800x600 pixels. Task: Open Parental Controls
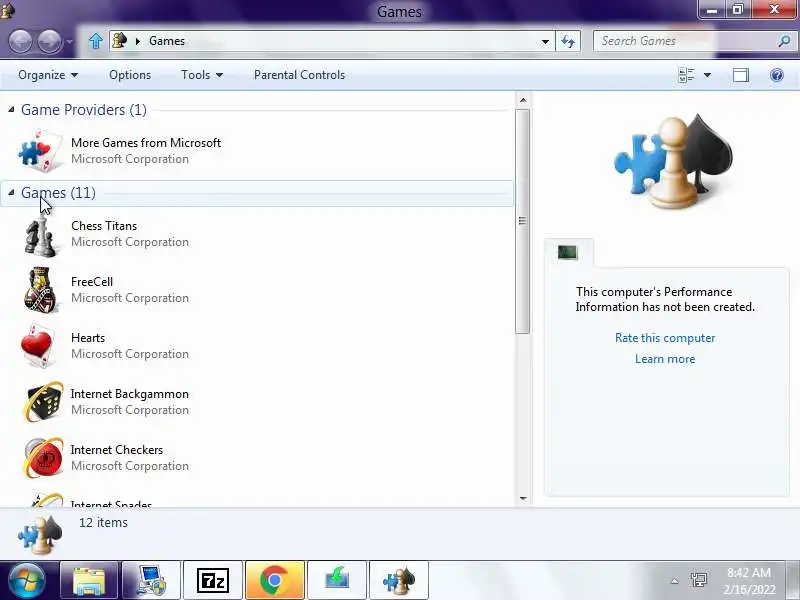[299, 75]
